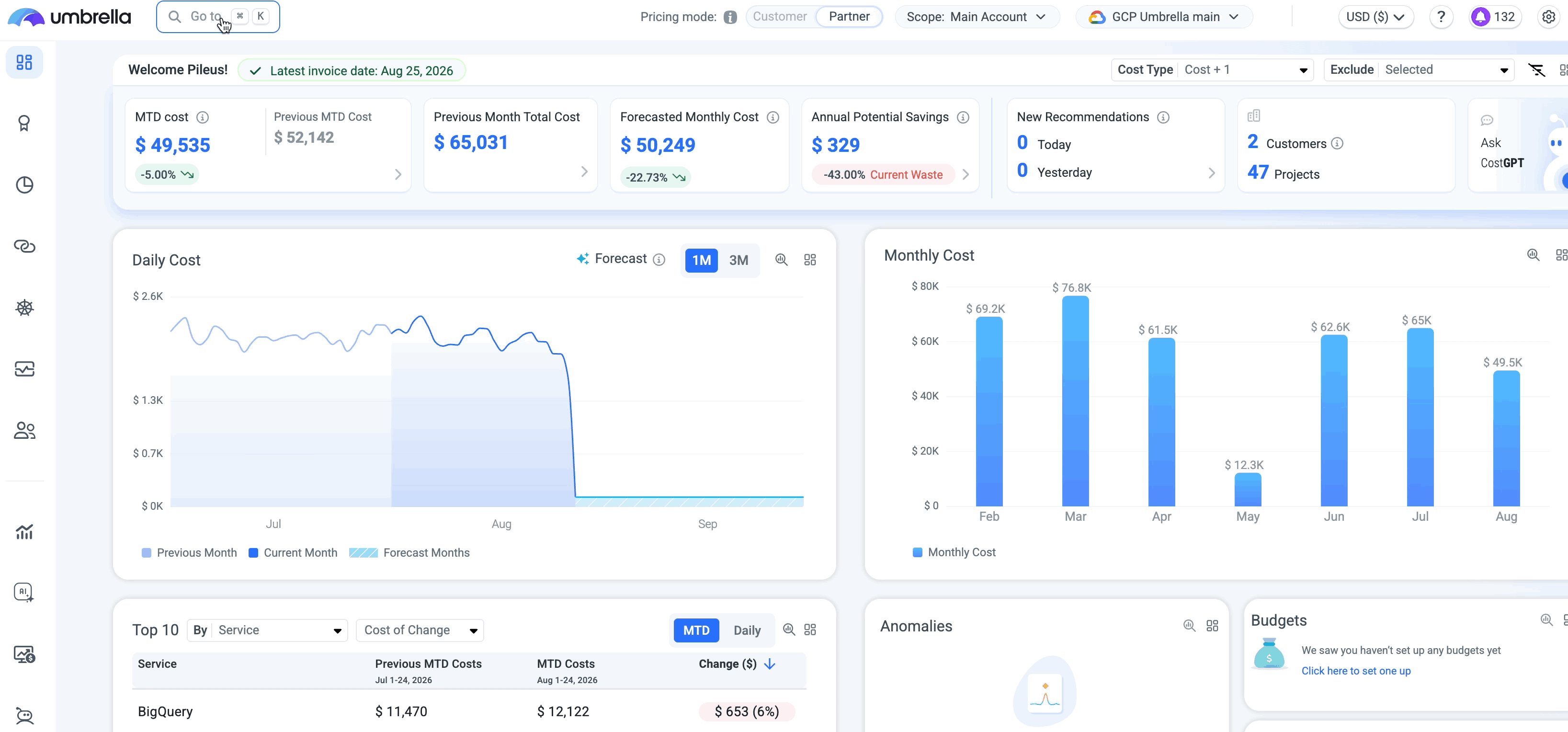Switch pricing mode to Customer

779,17
